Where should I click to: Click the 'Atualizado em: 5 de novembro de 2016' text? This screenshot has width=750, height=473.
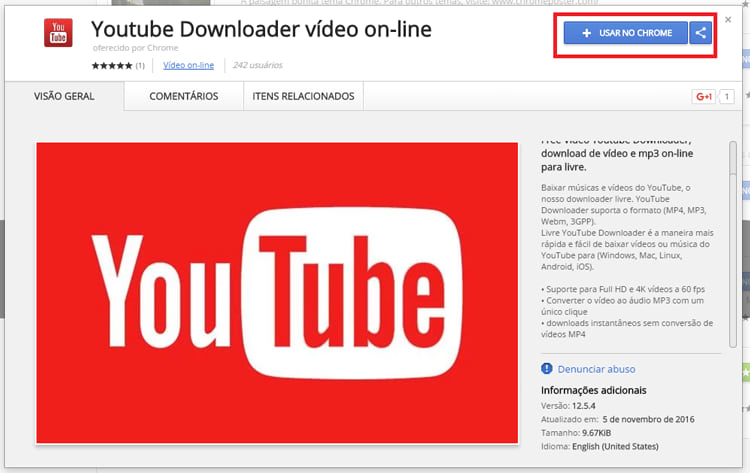618,419
